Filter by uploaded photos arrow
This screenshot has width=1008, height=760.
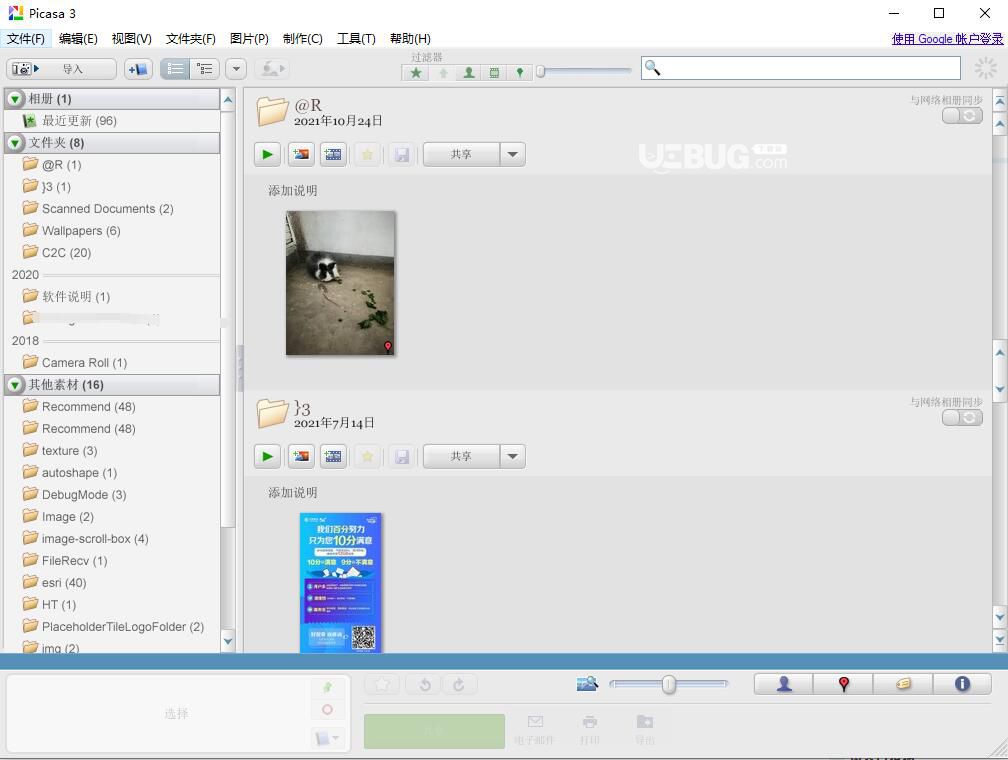click(443, 73)
